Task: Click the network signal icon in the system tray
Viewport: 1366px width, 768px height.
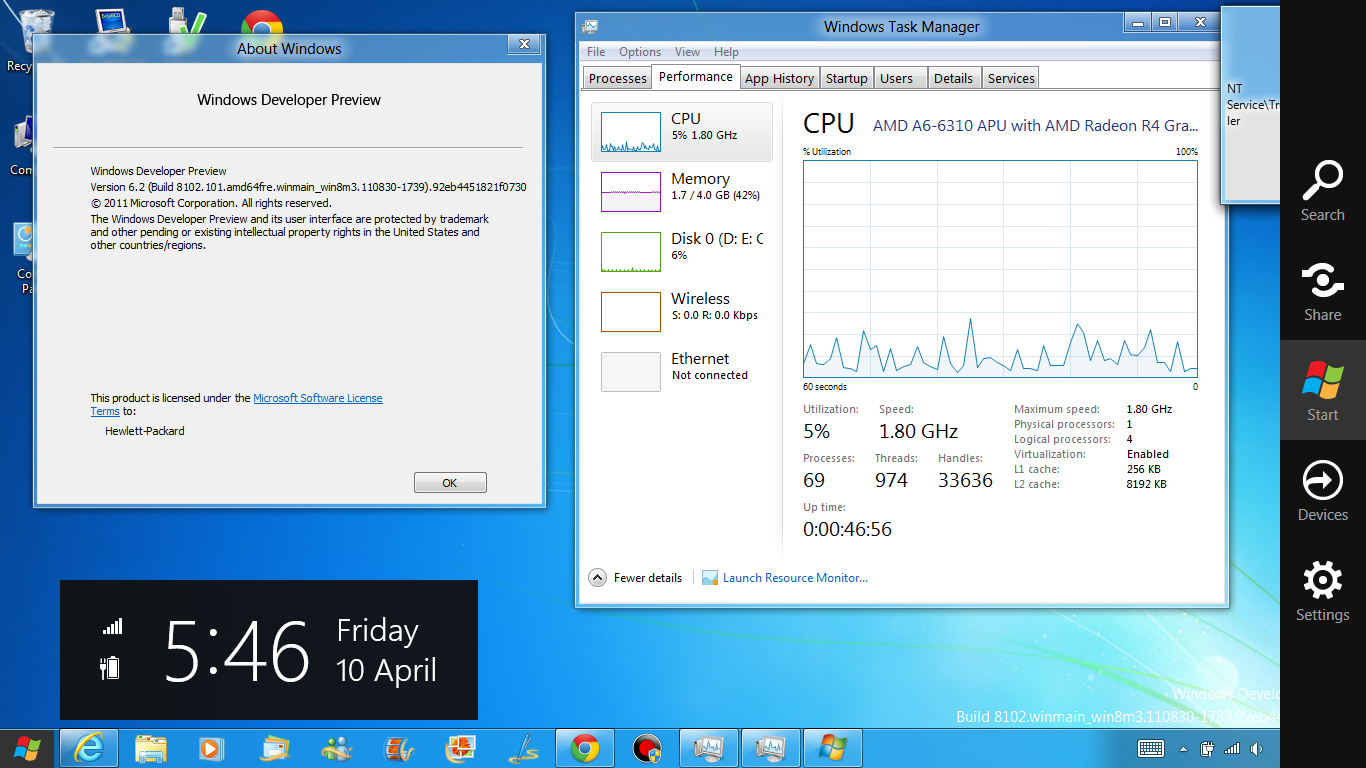Action: coord(1232,748)
